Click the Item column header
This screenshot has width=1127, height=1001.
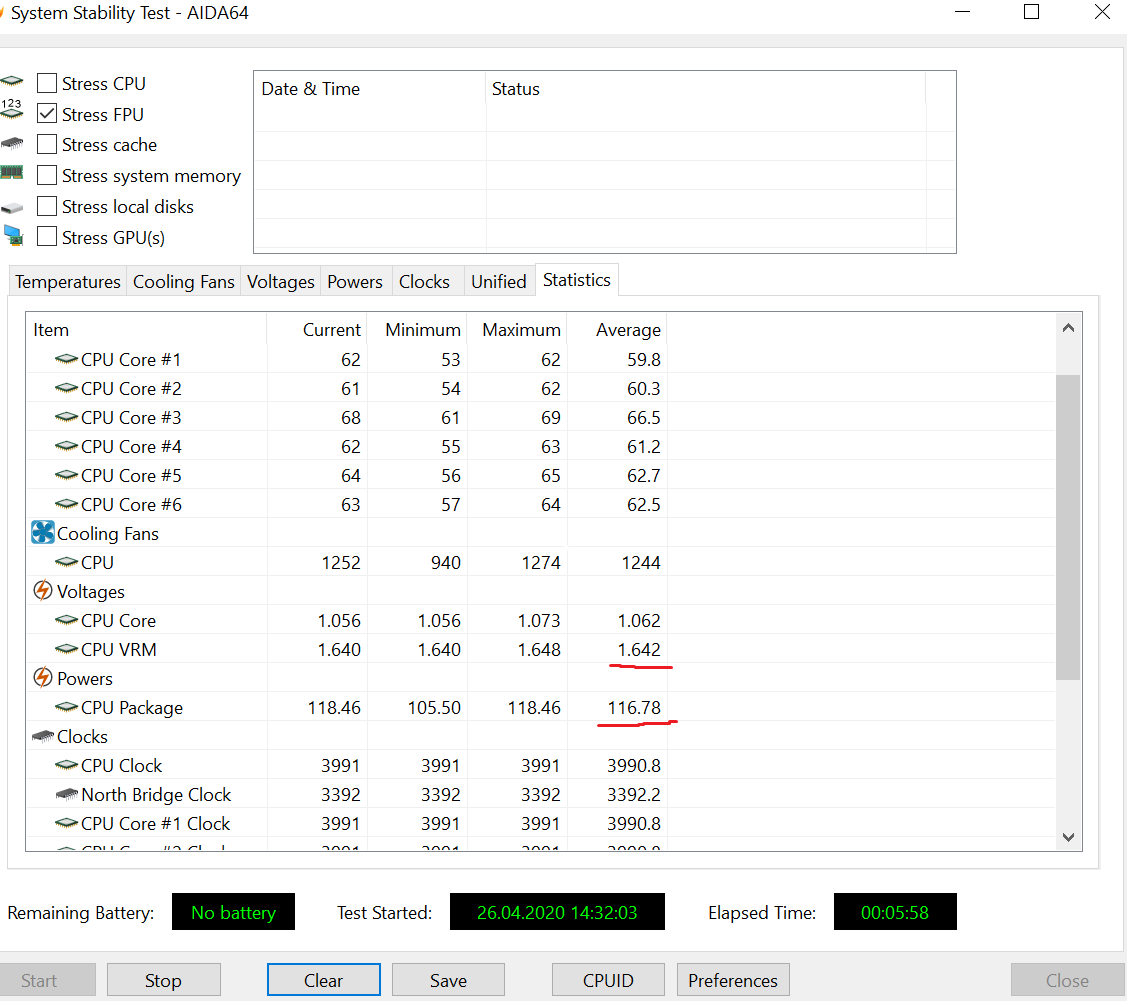(x=146, y=330)
